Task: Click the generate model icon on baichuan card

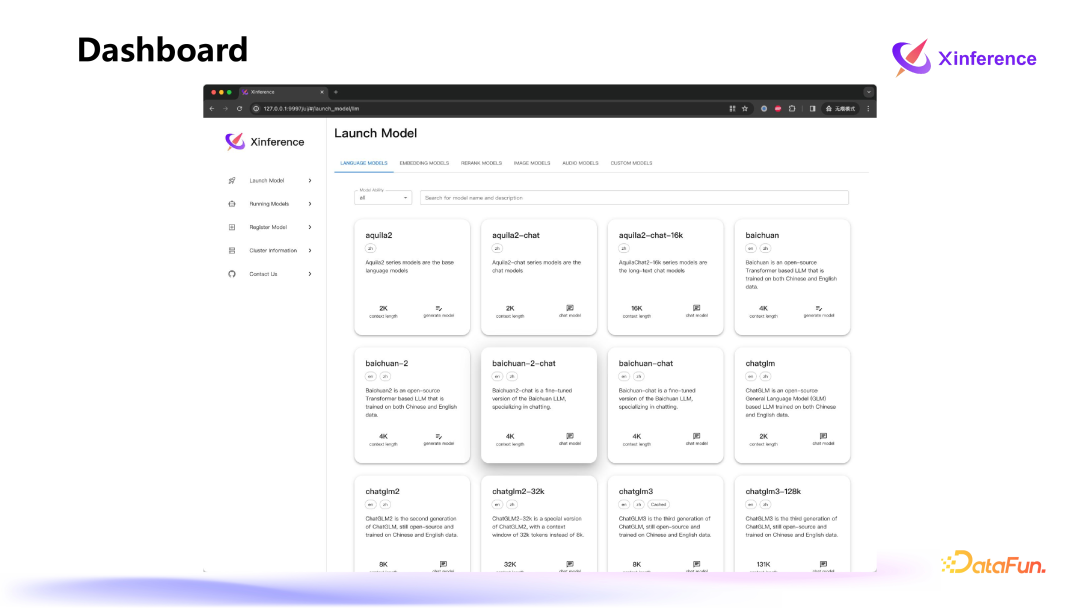Action: (819, 308)
